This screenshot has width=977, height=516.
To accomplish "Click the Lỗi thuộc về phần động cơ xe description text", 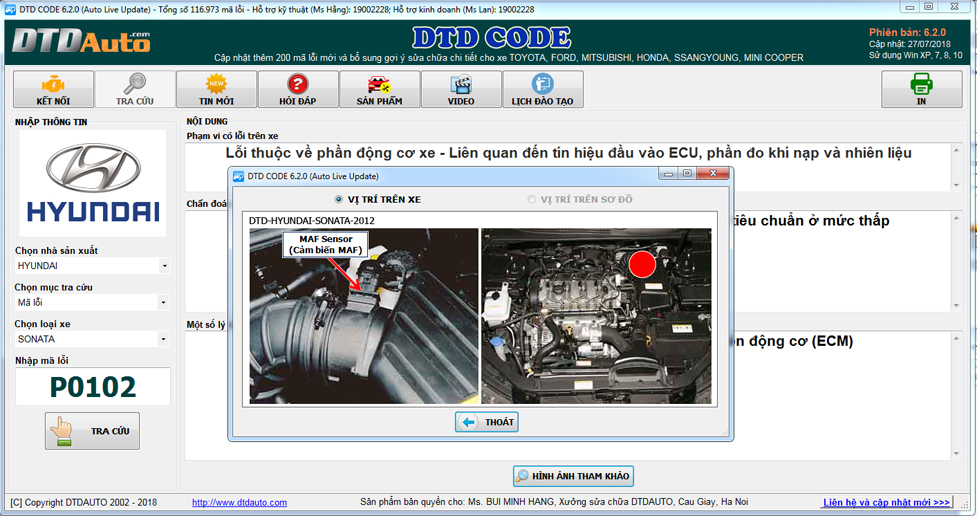I will pyautogui.click(x=568, y=153).
